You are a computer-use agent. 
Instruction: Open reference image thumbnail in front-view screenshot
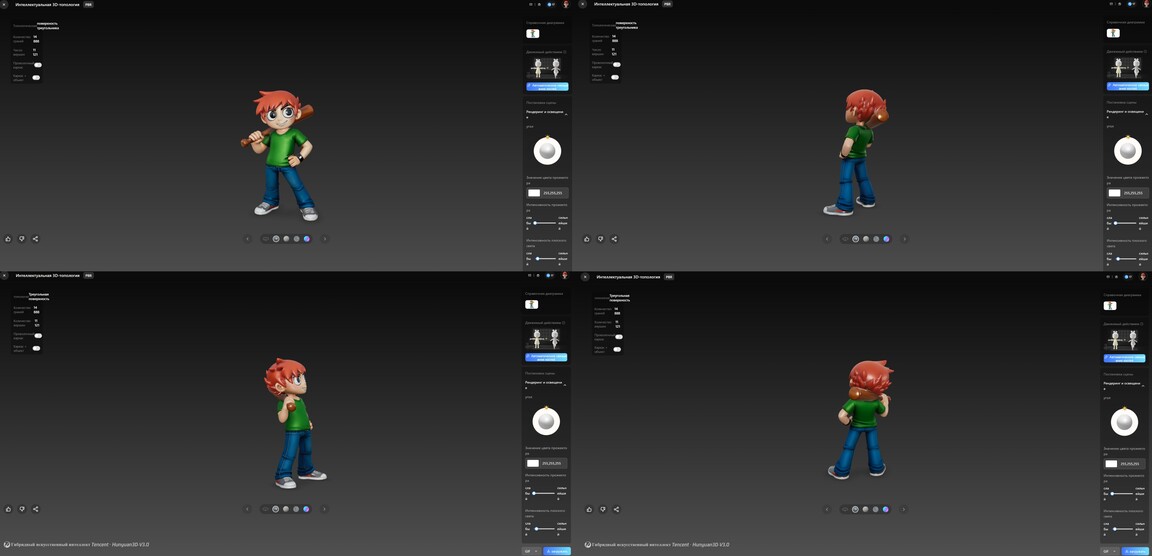pos(533,33)
